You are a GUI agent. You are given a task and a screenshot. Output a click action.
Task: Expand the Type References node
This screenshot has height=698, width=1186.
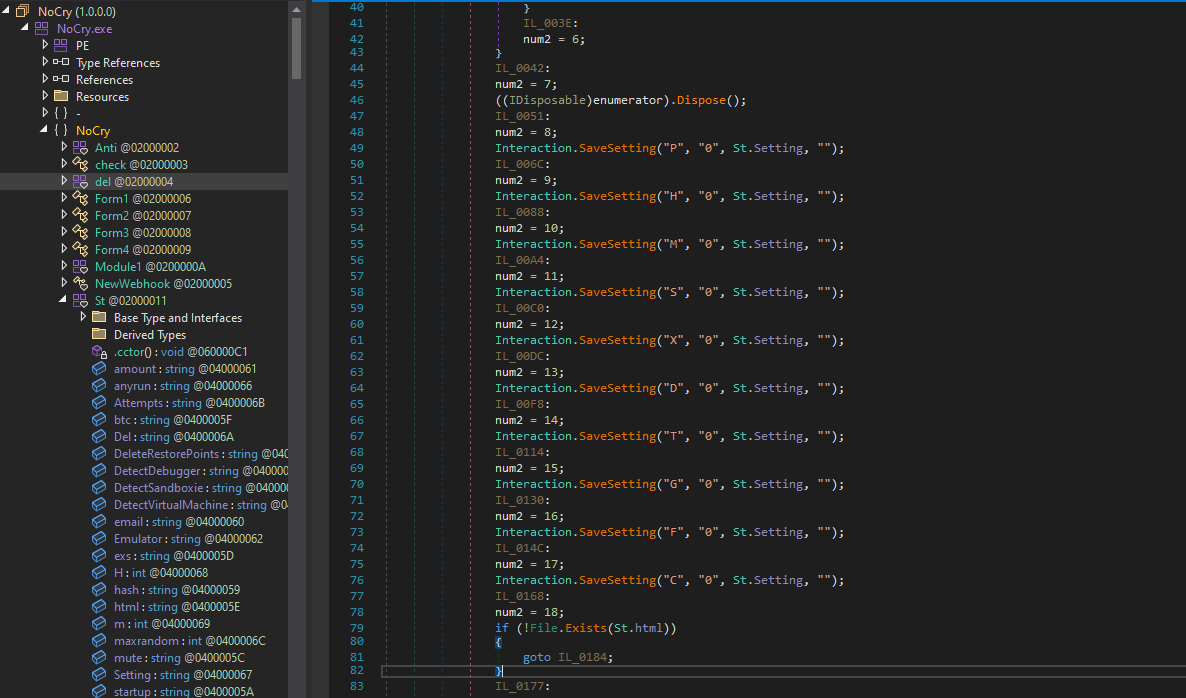pyautogui.click(x=45, y=62)
